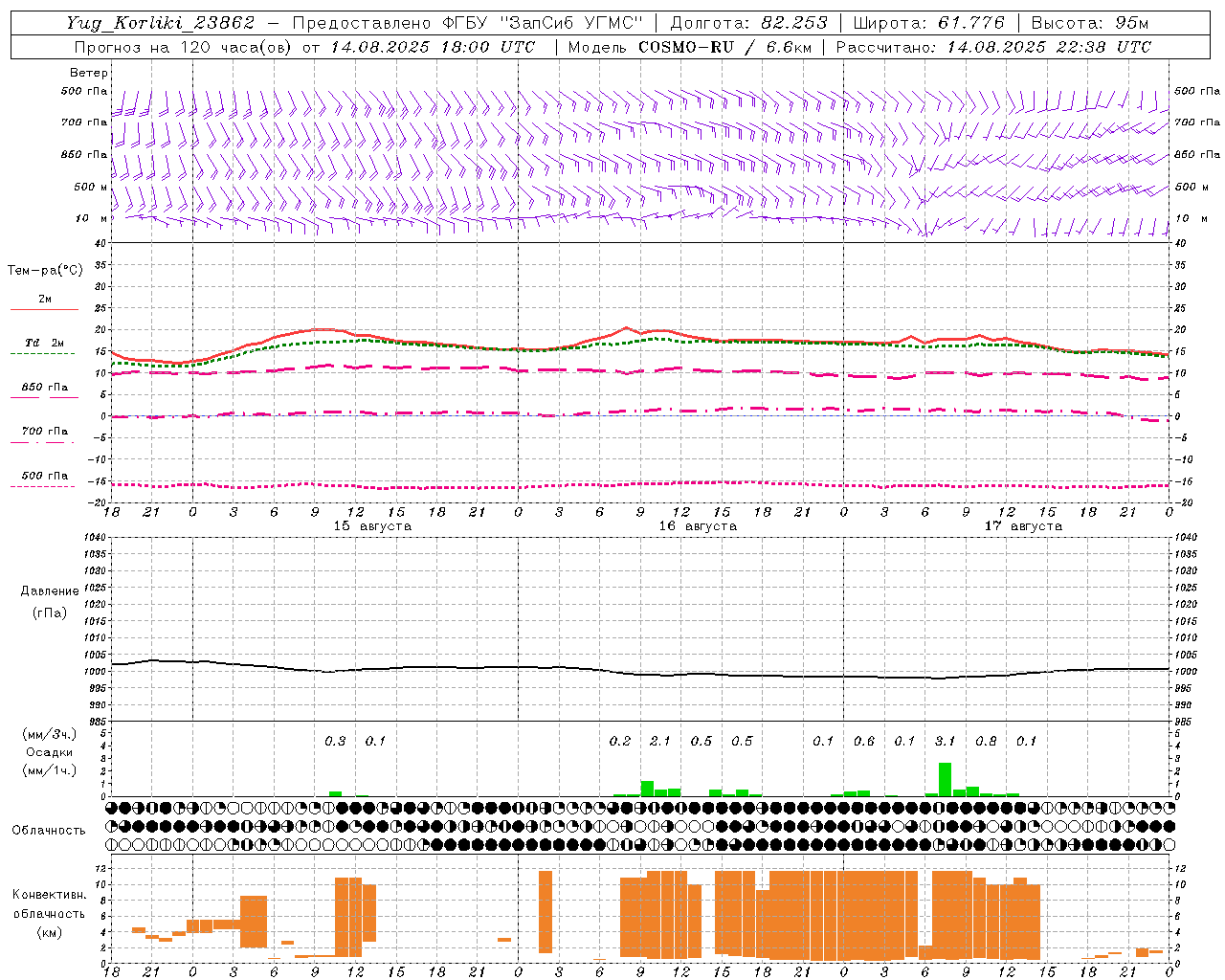Viewport: 1225px width, 980px height.
Task: Click the 'Облачность' cloudiness label
Action: click(x=49, y=831)
